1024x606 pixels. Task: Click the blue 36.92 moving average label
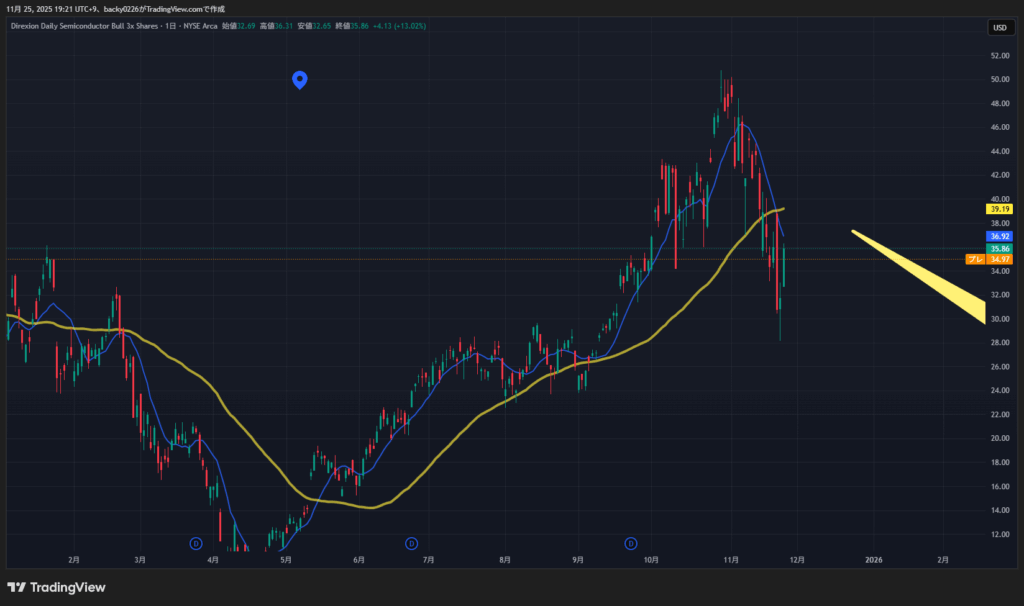pyautogui.click(x=999, y=236)
